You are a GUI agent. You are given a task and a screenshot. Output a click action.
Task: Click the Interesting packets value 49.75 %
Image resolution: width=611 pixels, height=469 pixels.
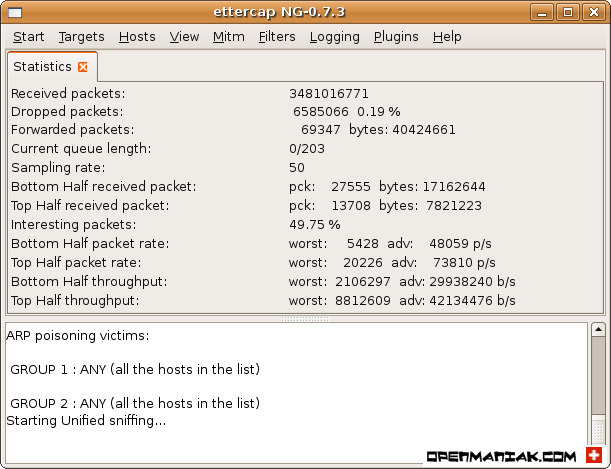pos(314,225)
